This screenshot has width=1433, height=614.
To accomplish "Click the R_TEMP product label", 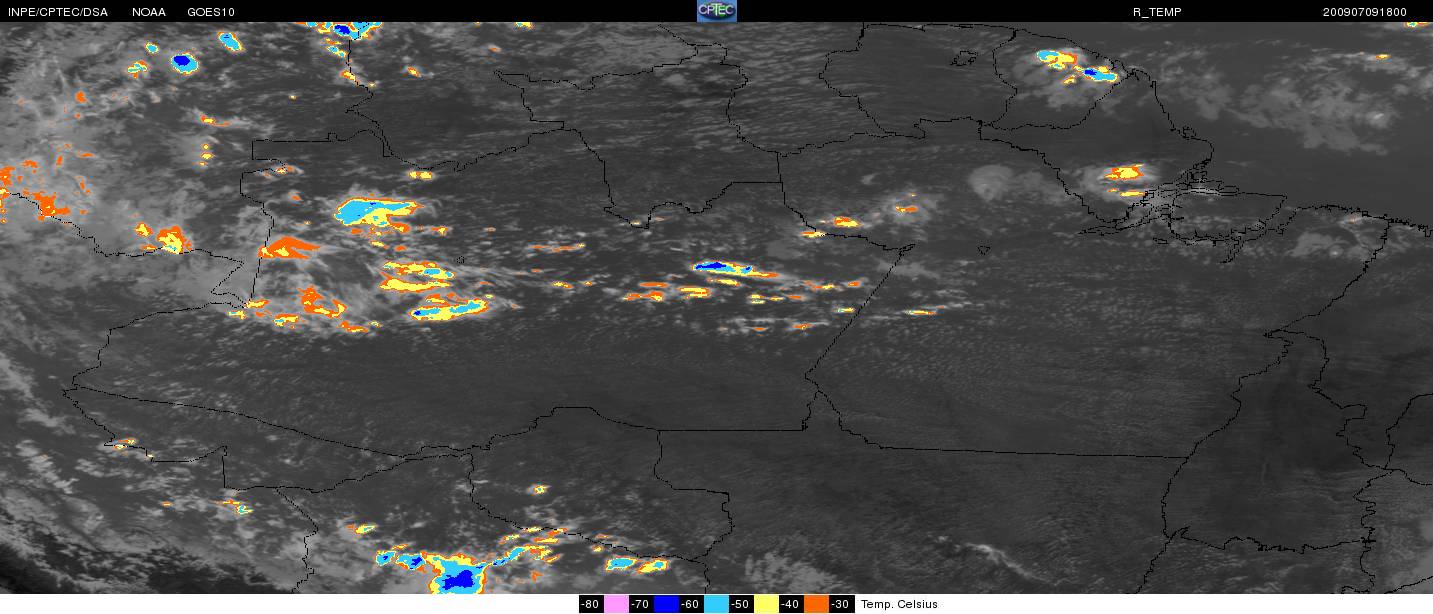I will 1156,12.
